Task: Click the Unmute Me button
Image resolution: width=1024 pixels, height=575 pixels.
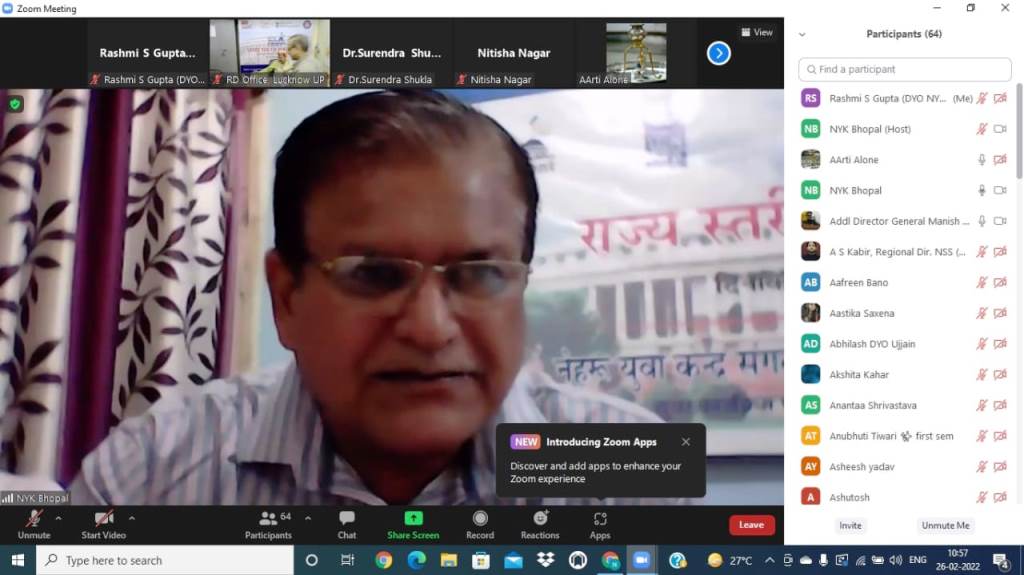Action: [945, 525]
